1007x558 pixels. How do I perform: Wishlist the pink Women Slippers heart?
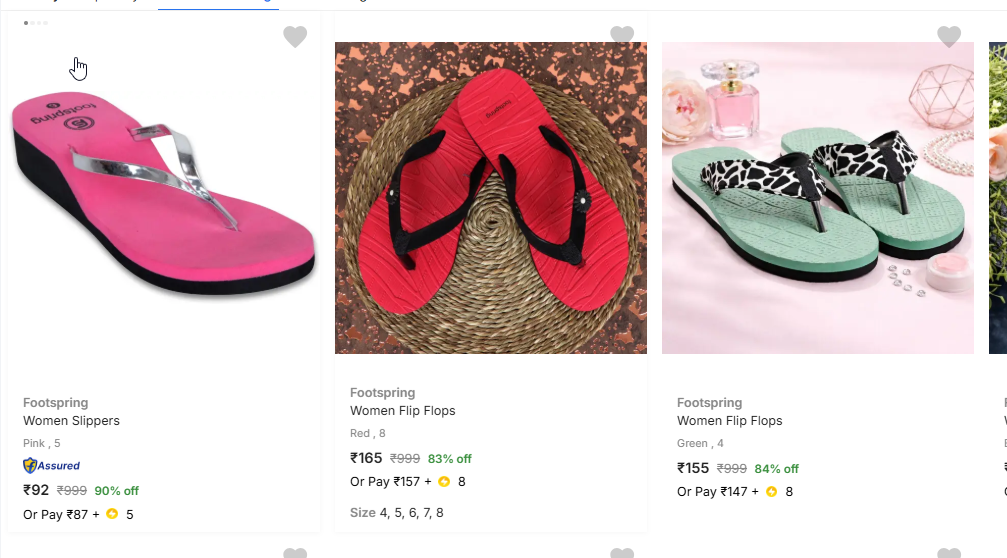(x=295, y=37)
